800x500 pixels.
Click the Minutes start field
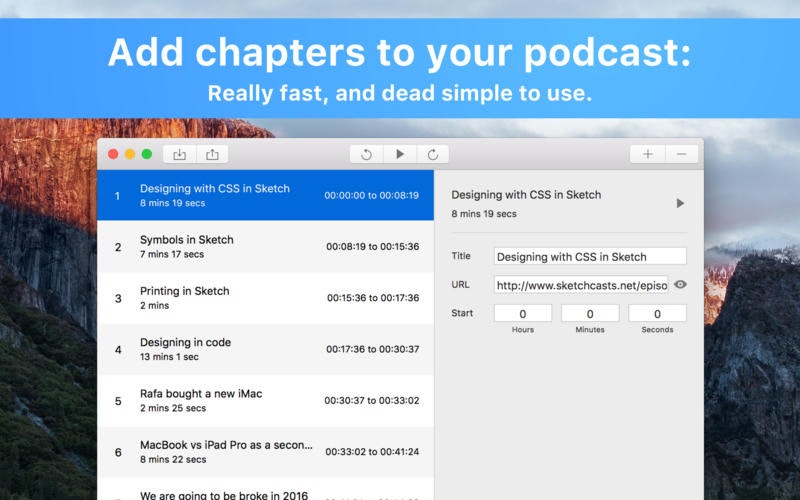(x=590, y=313)
